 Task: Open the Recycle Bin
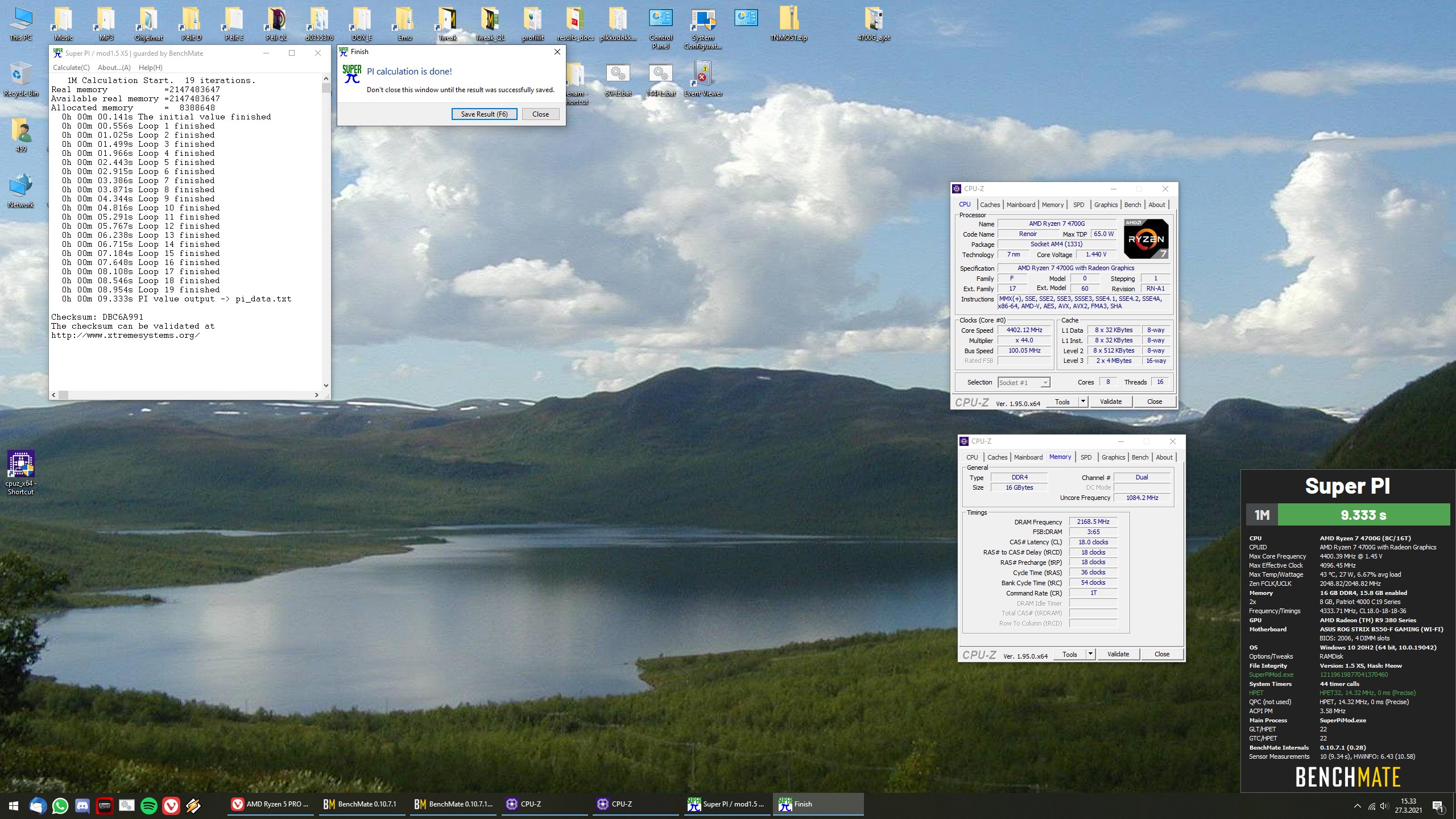pos(21,80)
